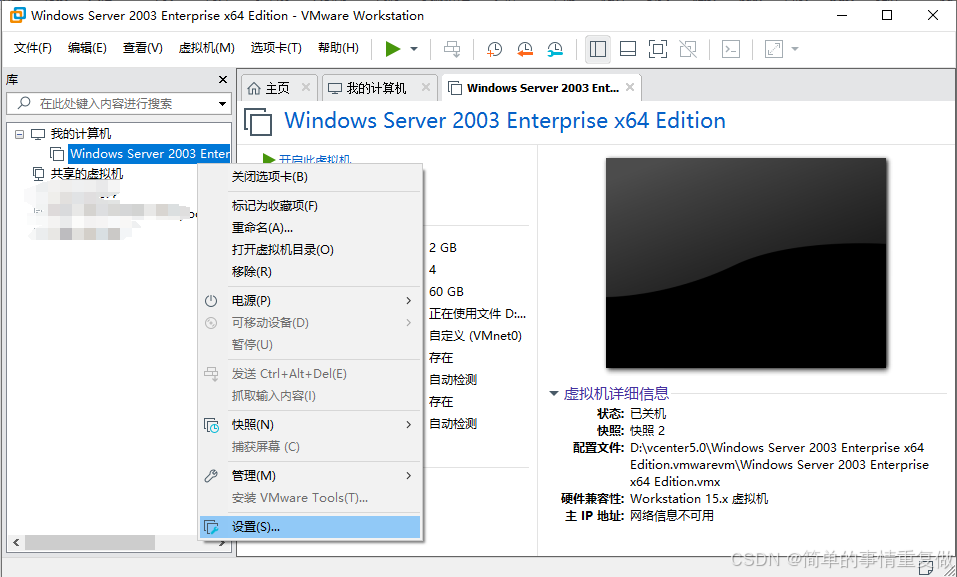Screen dimensions: 957x577
Task: Toggle the thumbnail bar view icon
Action: (x=627, y=49)
